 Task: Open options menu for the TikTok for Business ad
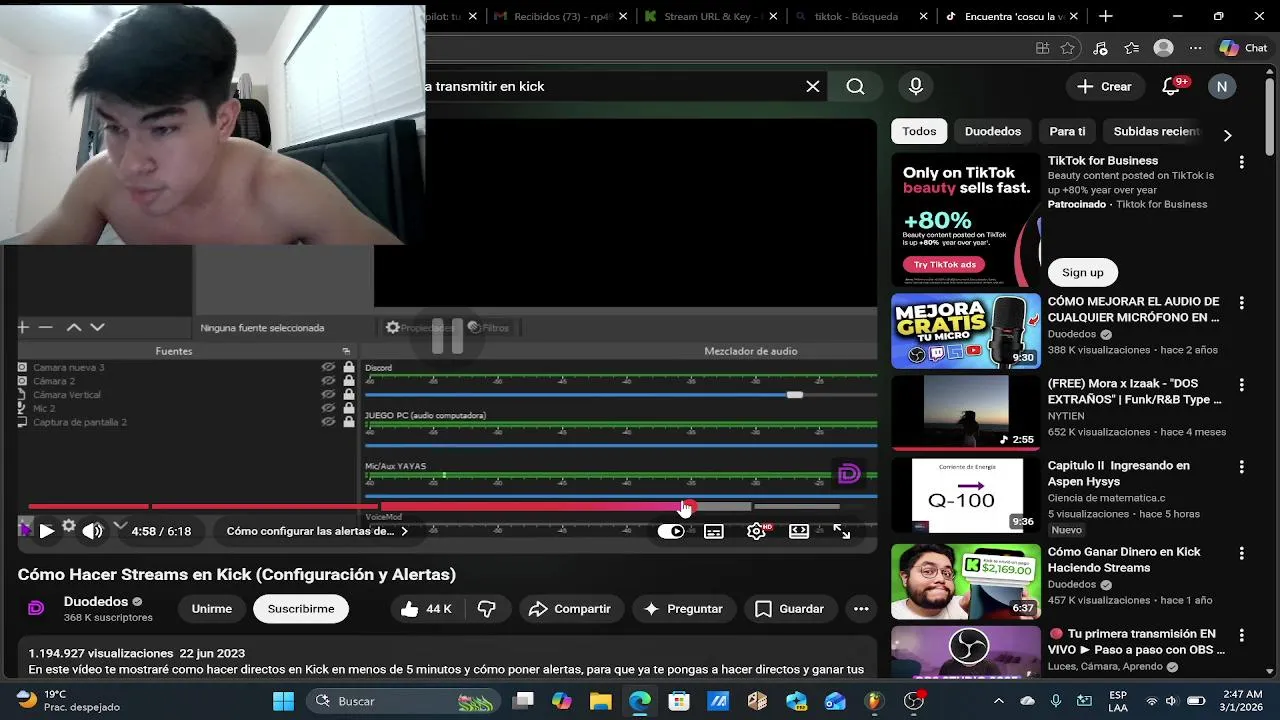point(1241,162)
